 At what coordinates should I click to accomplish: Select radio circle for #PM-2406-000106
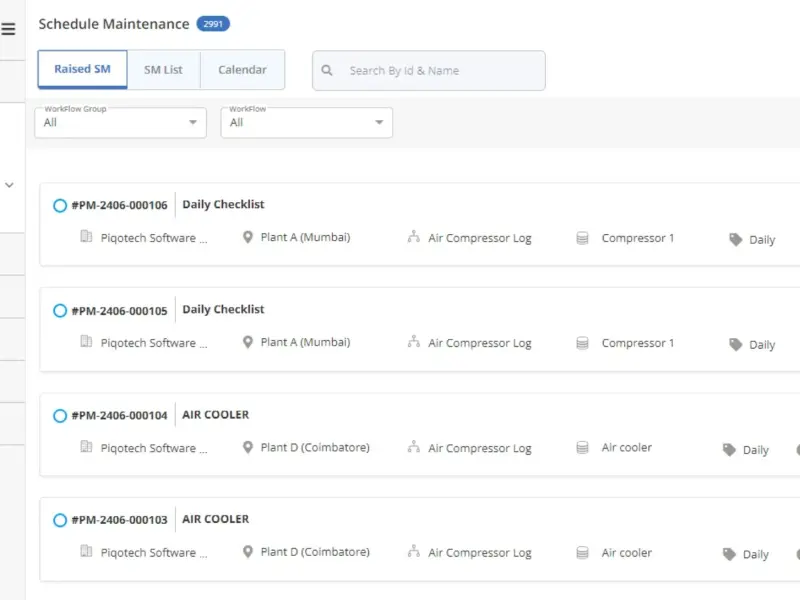pyautogui.click(x=60, y=206)
